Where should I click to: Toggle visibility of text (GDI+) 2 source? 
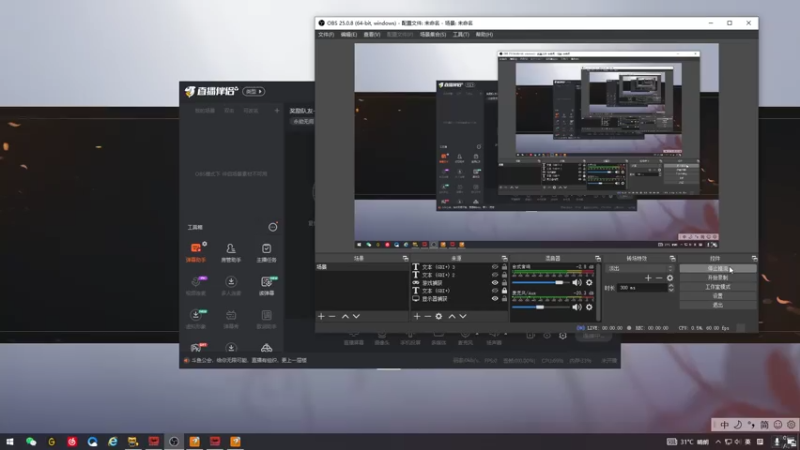[x=494, y=274]
